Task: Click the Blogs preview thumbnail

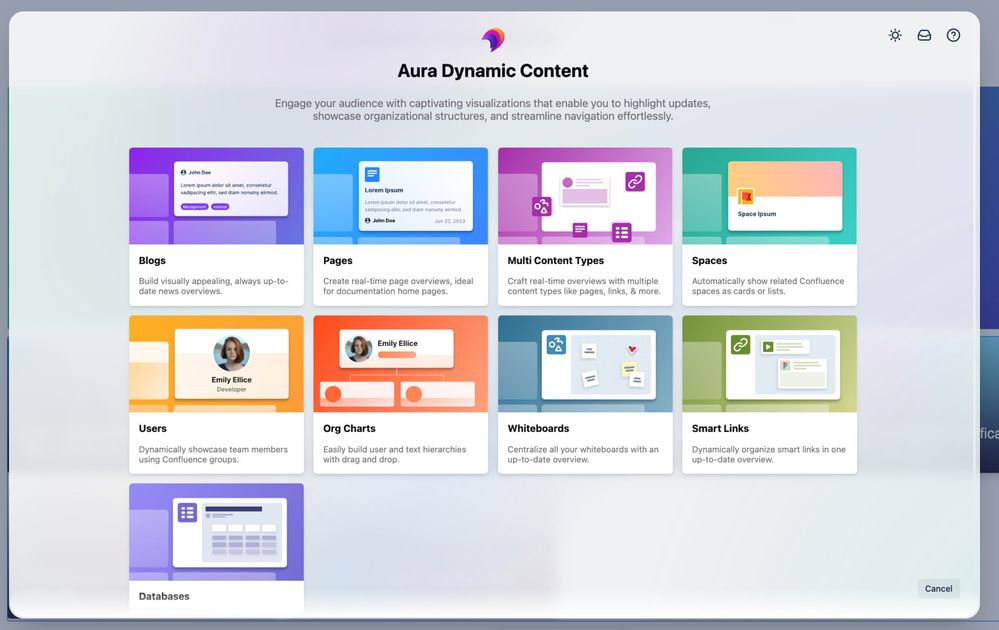Action: [215, 196]
